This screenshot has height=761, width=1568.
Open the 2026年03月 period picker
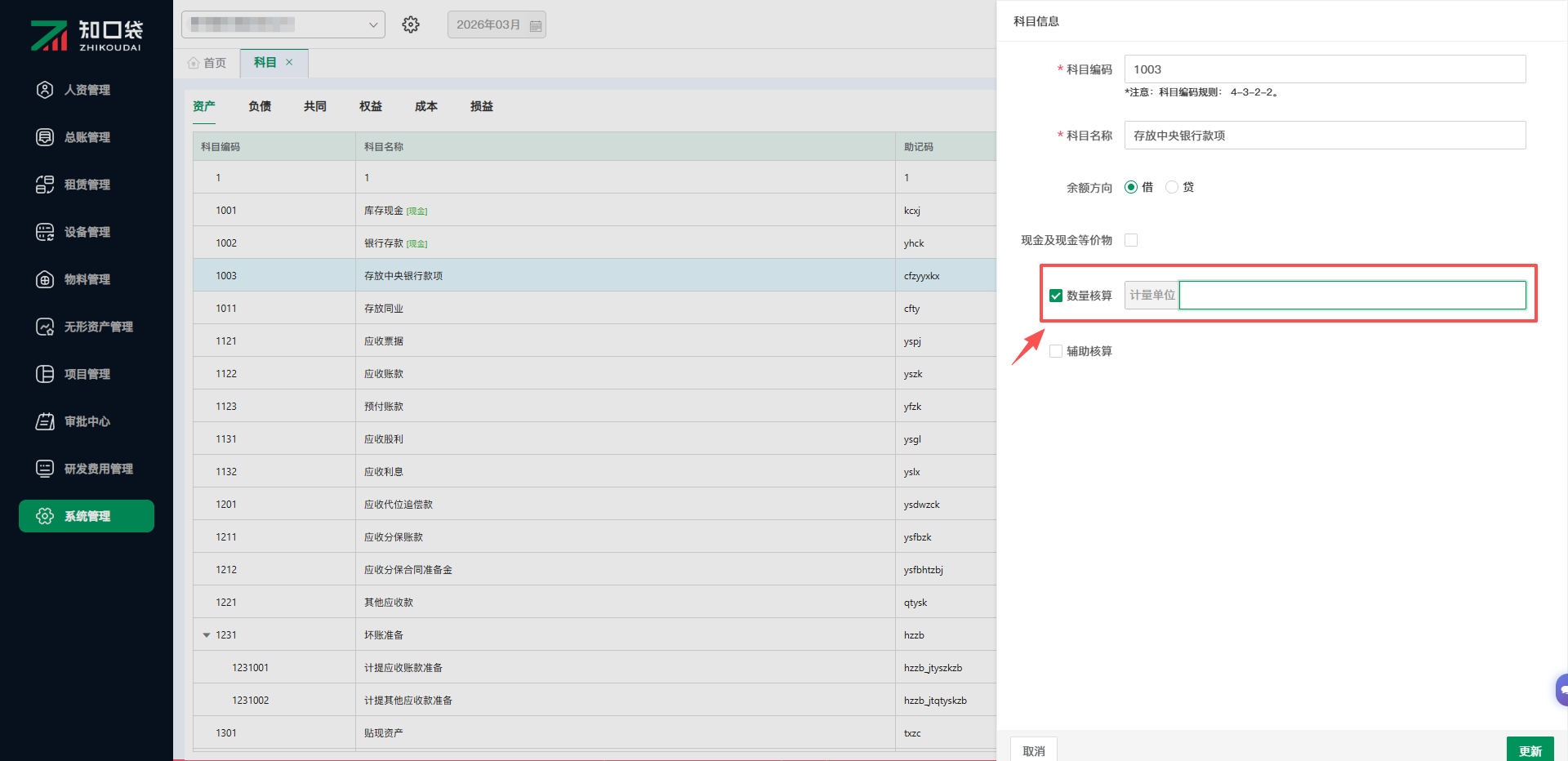497,24
